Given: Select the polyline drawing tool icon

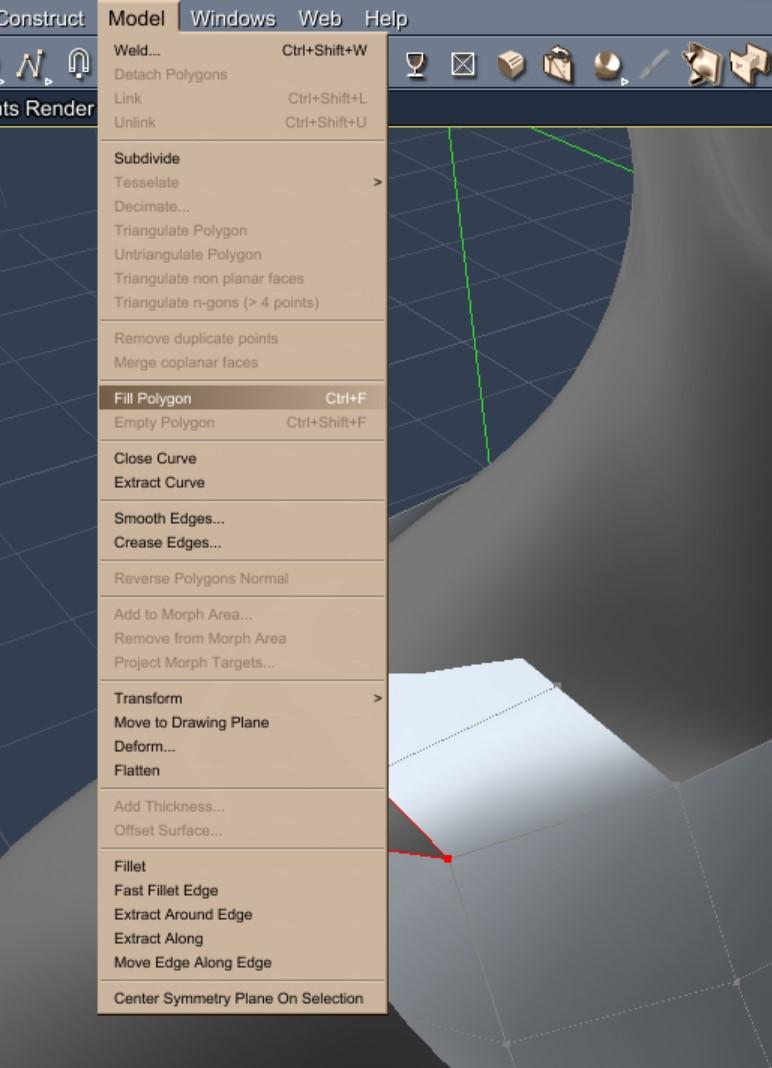Looking at the screenshot, I should click(29, 64).
